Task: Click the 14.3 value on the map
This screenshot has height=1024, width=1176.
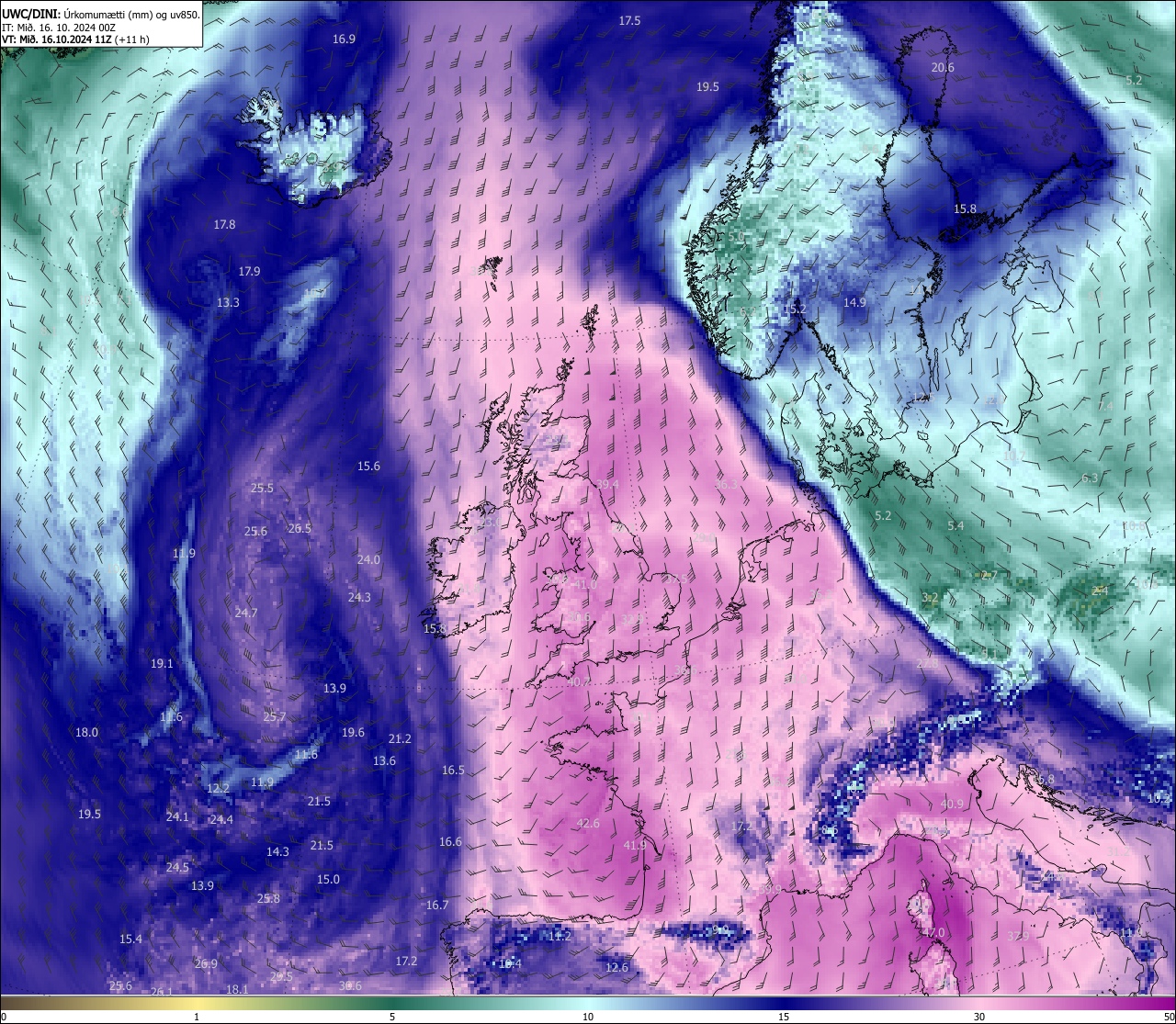Action: tap(277, 852)
